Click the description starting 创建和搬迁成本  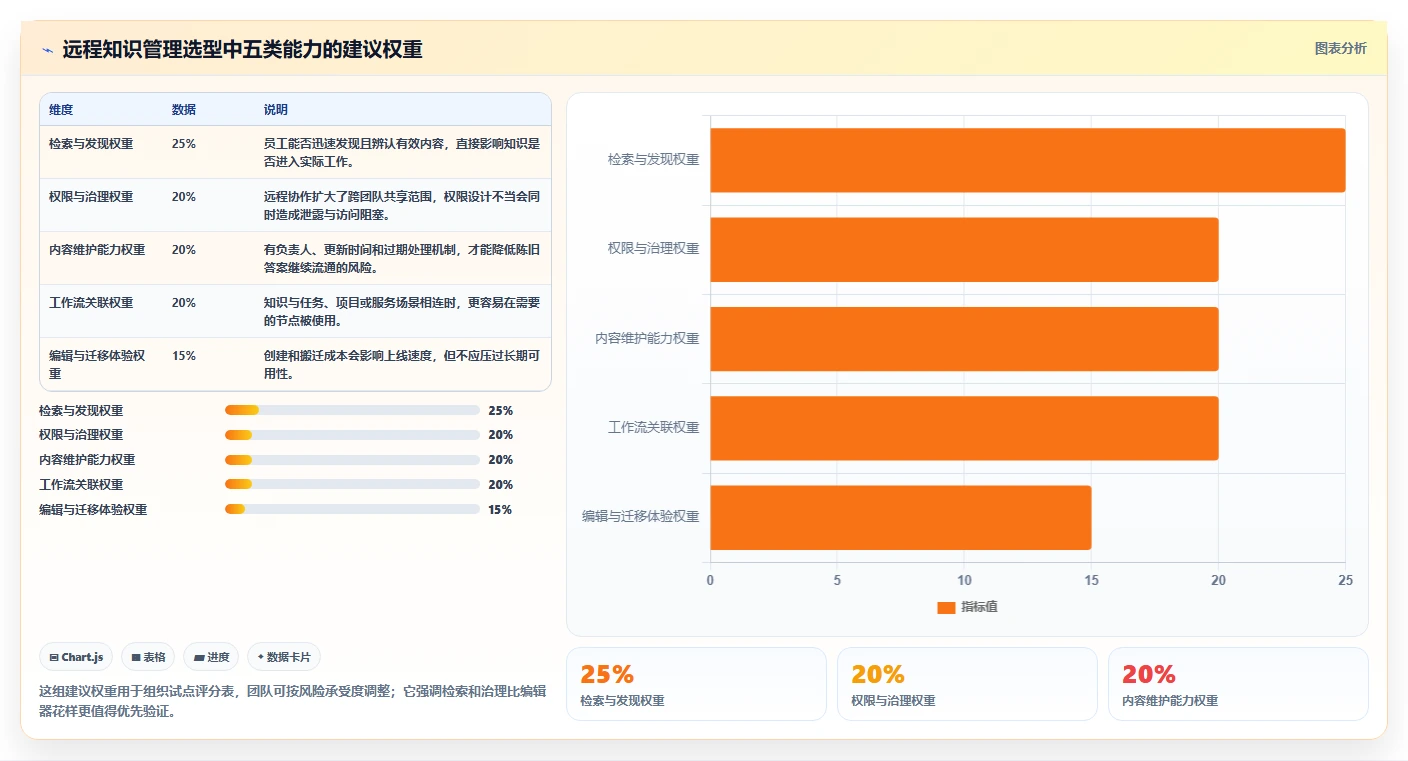pos(402,365)
